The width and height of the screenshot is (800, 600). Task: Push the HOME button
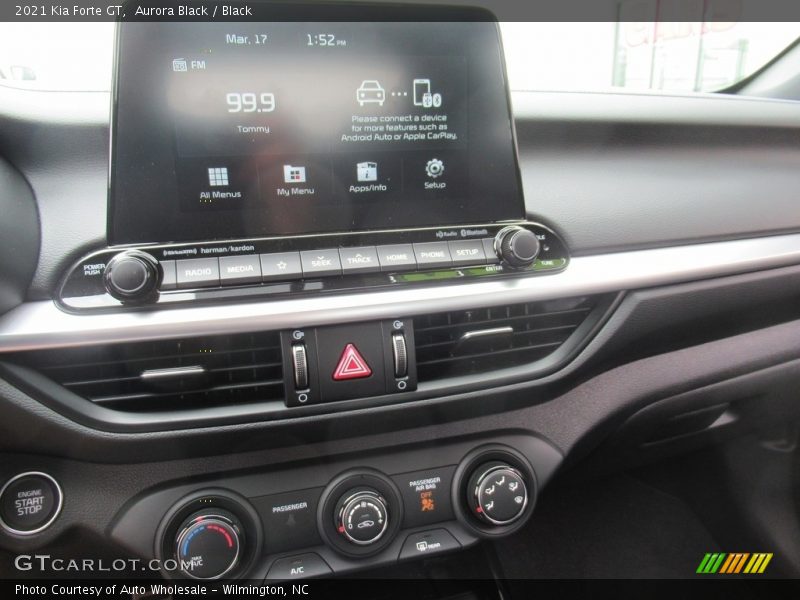(396, 257)
